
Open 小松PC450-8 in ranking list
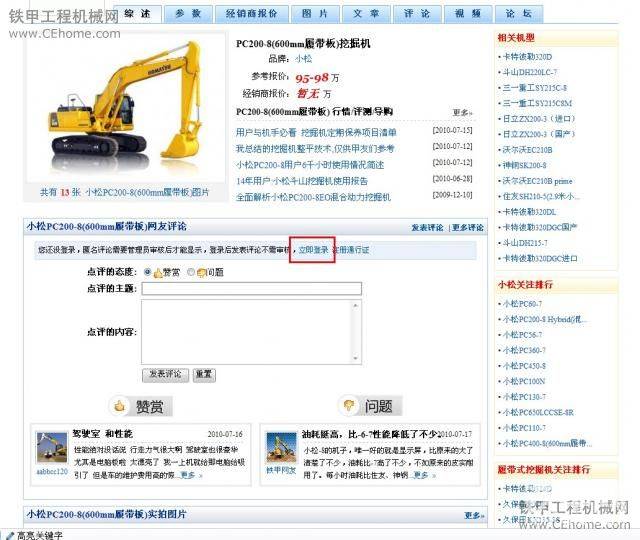click(x=524, y=366)
